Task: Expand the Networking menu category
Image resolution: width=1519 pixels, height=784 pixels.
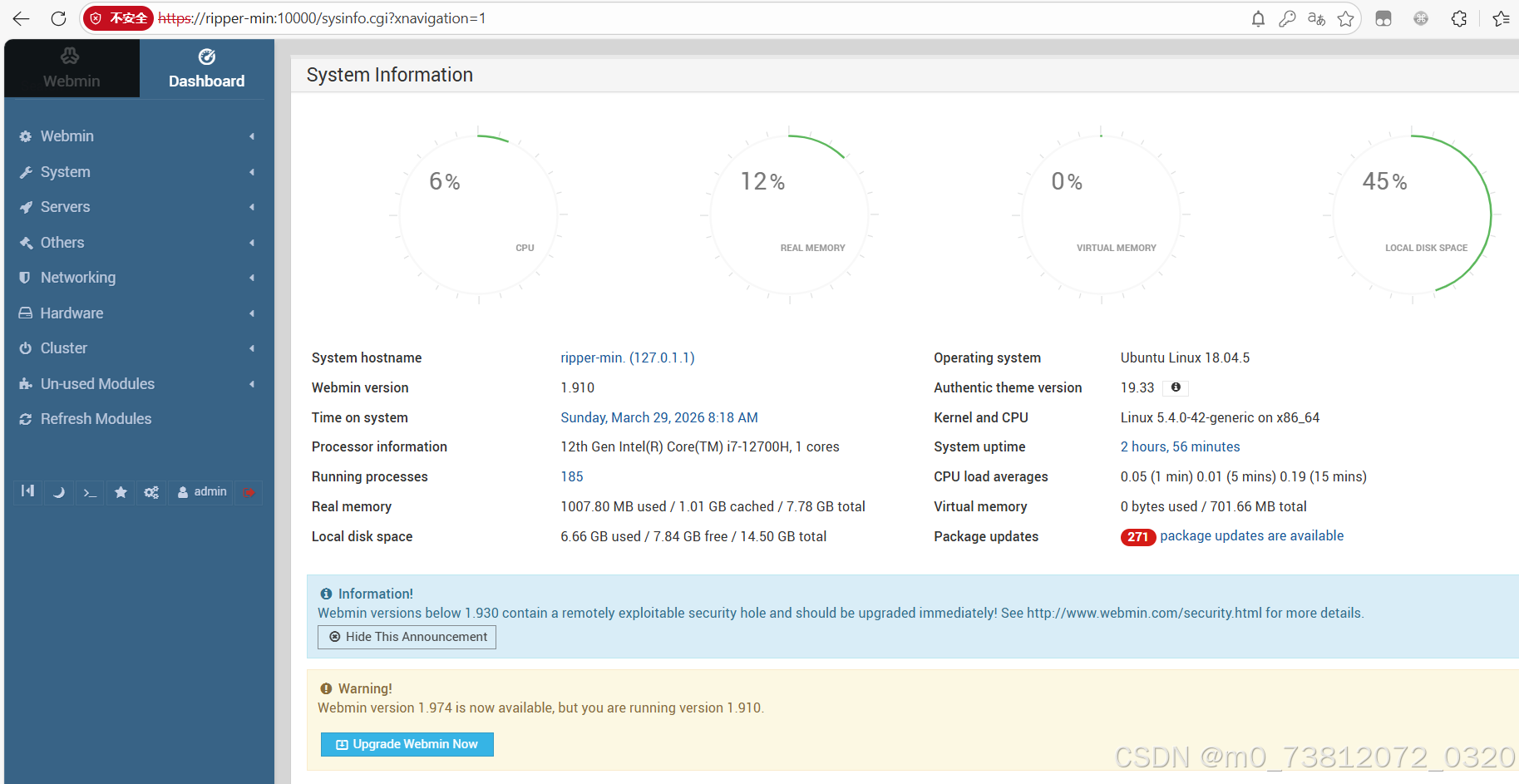Action: click(137, 278)
